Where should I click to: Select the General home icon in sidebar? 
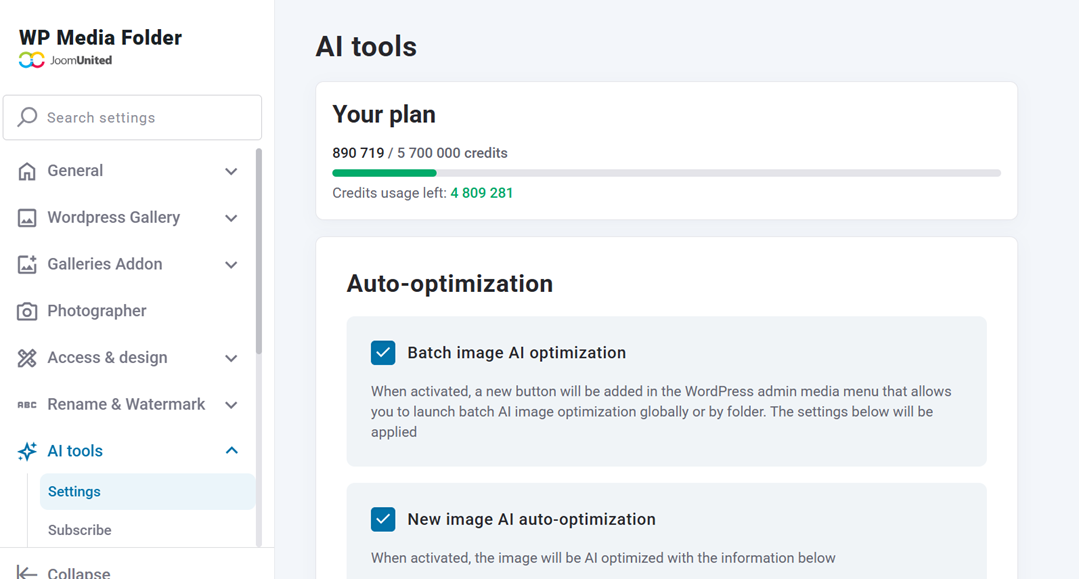[27, 170]
